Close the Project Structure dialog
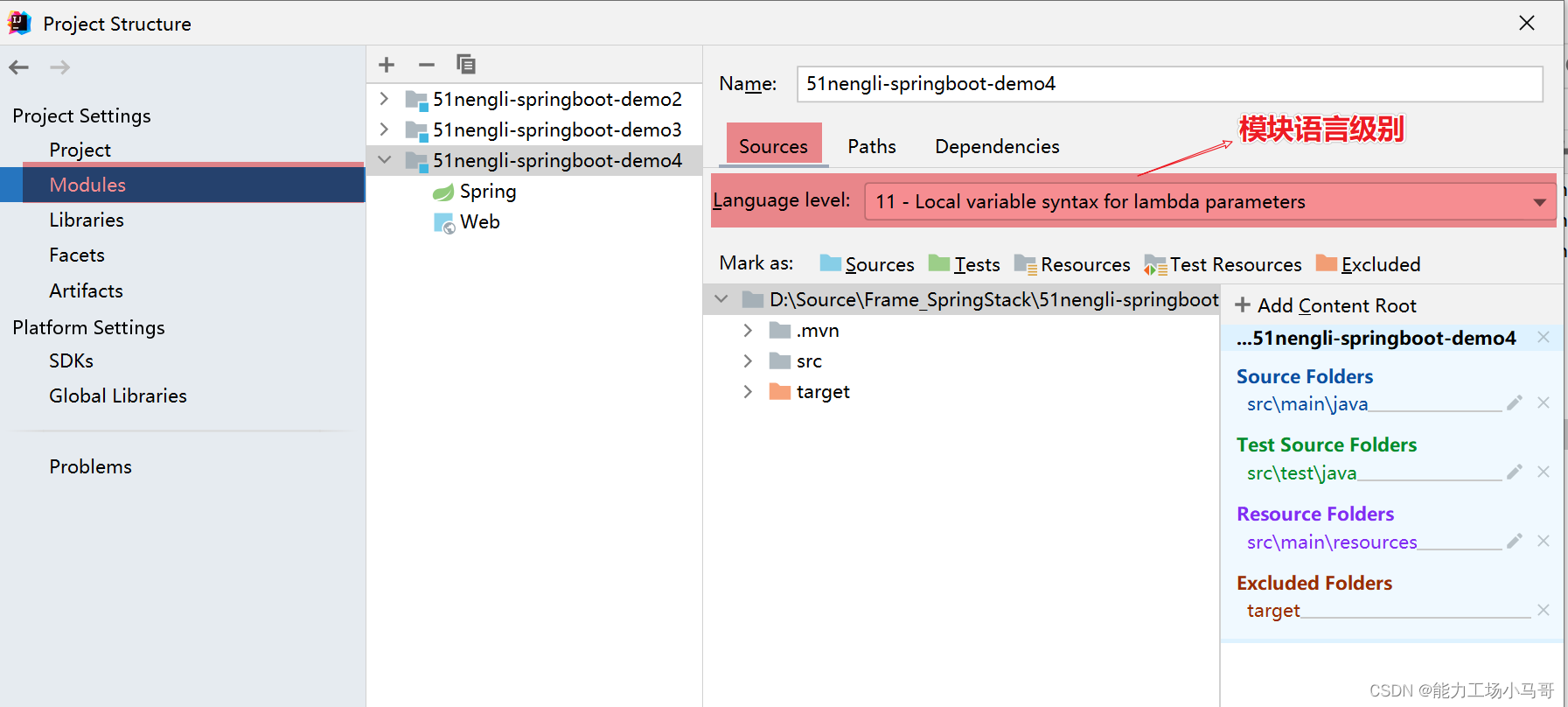1568x707 pixels. pos(1527,23)
